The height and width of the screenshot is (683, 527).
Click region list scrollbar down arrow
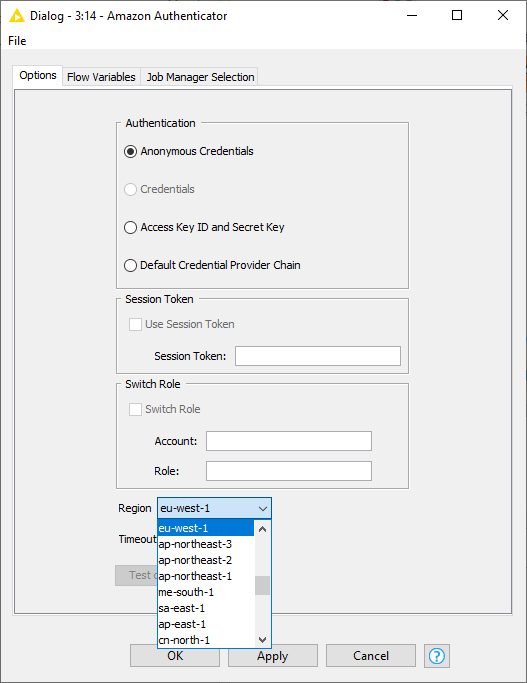click(x=262, y=639)
